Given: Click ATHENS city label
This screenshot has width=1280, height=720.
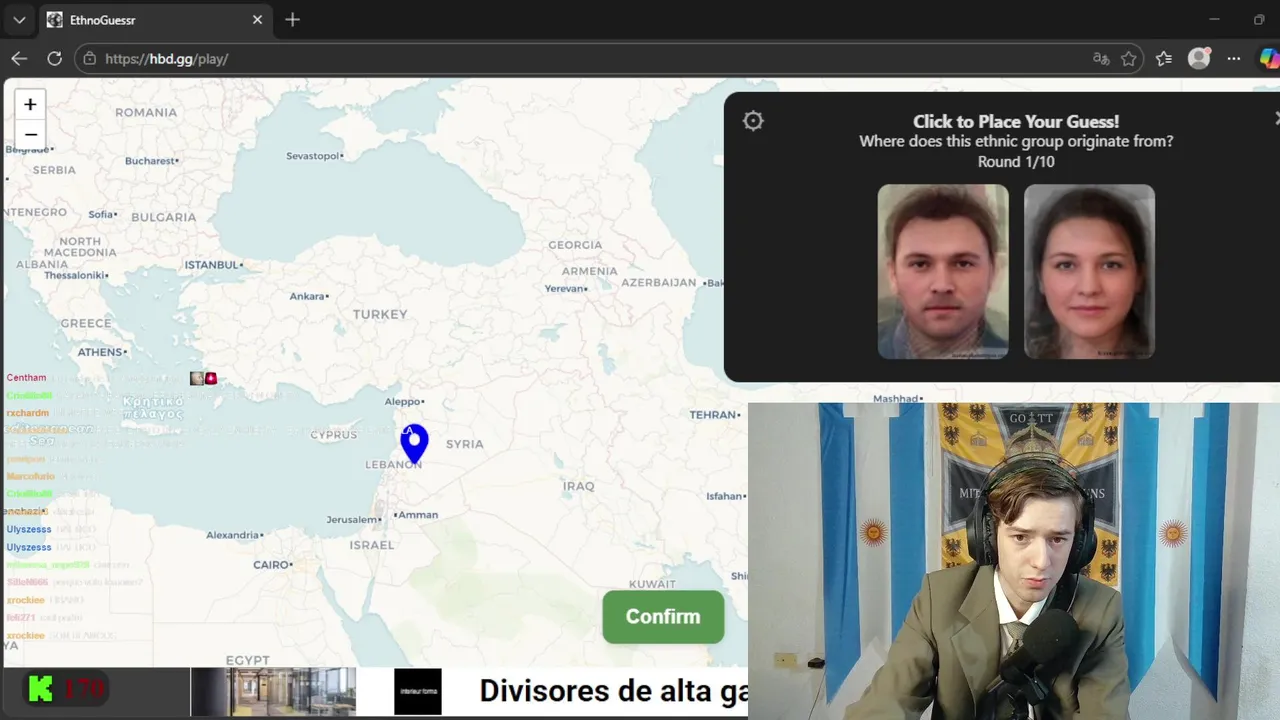Looking at the screenshot, I should pyautogui.click(x=100, y=352).
